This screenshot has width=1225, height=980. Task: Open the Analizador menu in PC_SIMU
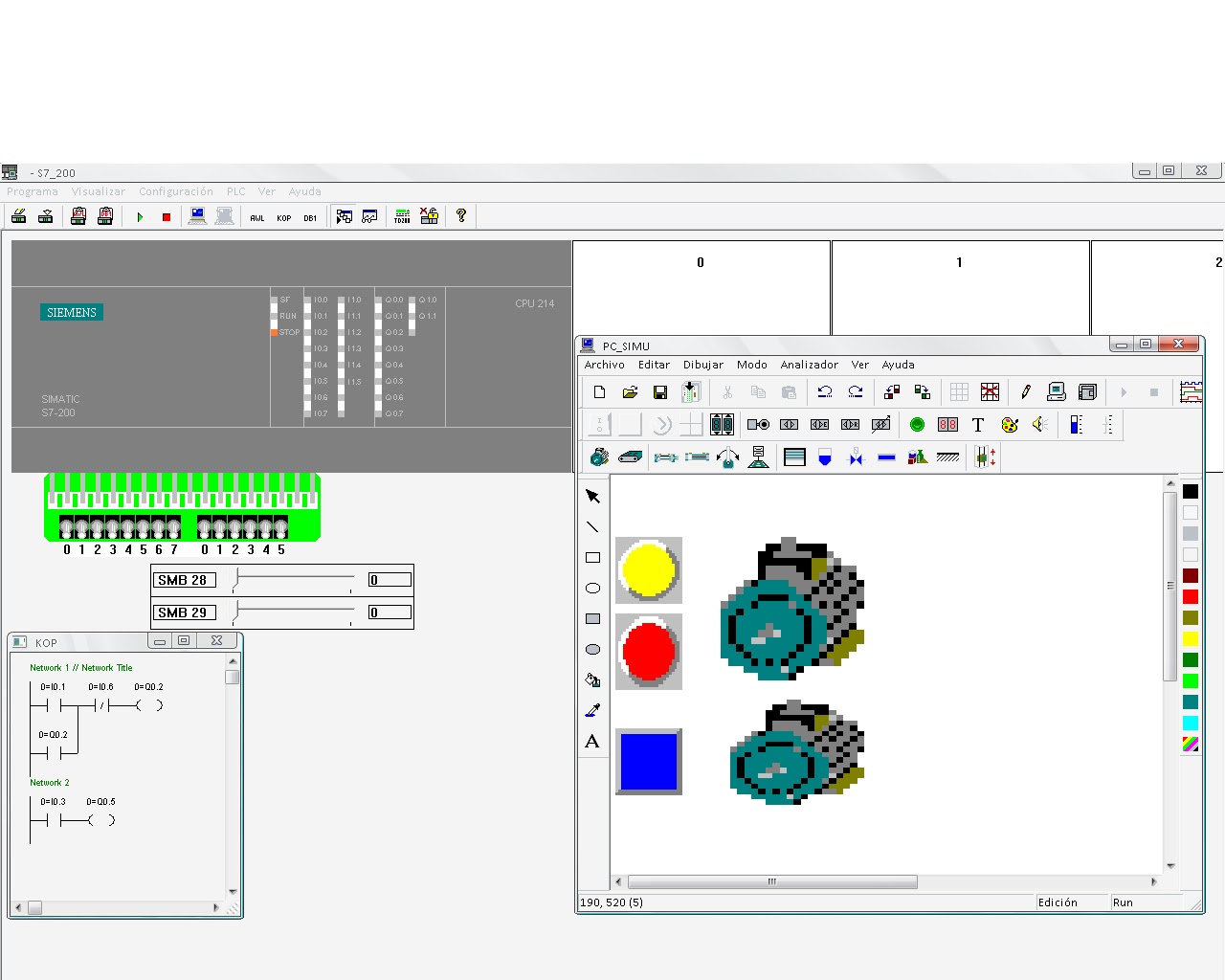tap(810, 365)
